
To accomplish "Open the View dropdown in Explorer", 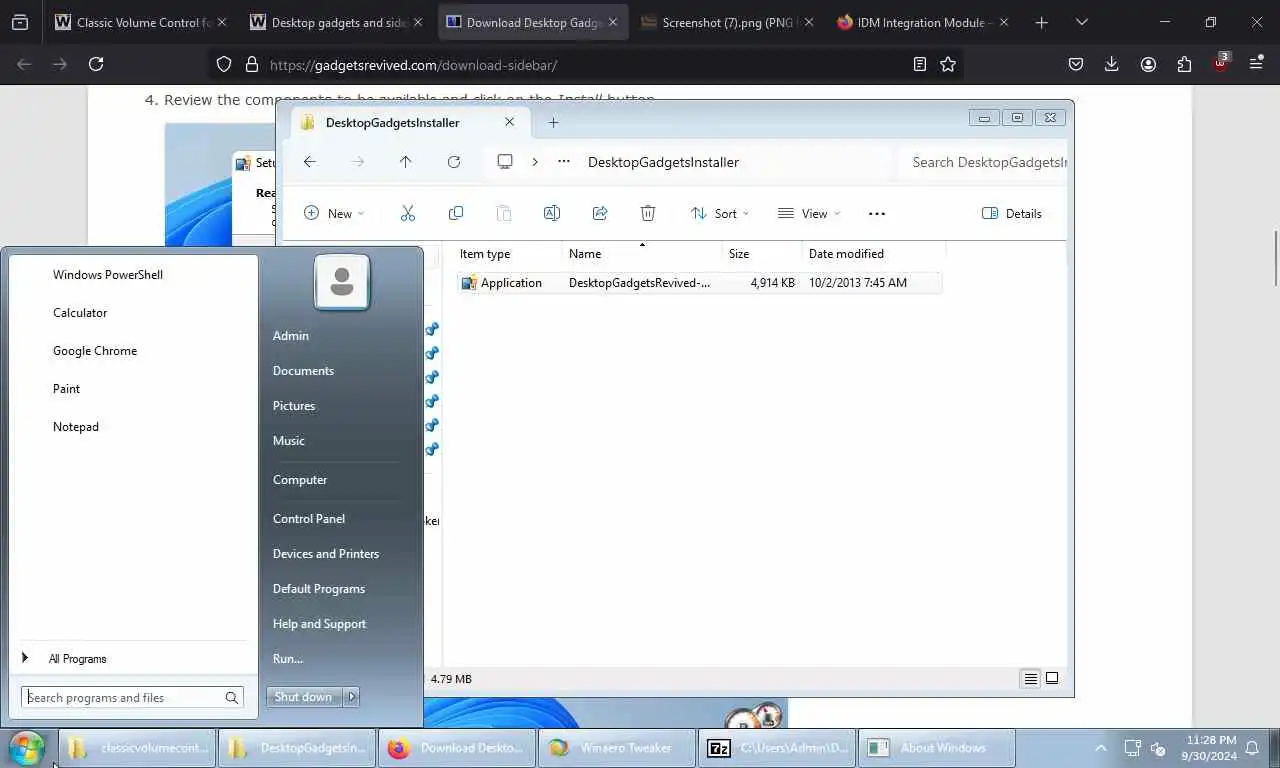I will tap(809, 213).
